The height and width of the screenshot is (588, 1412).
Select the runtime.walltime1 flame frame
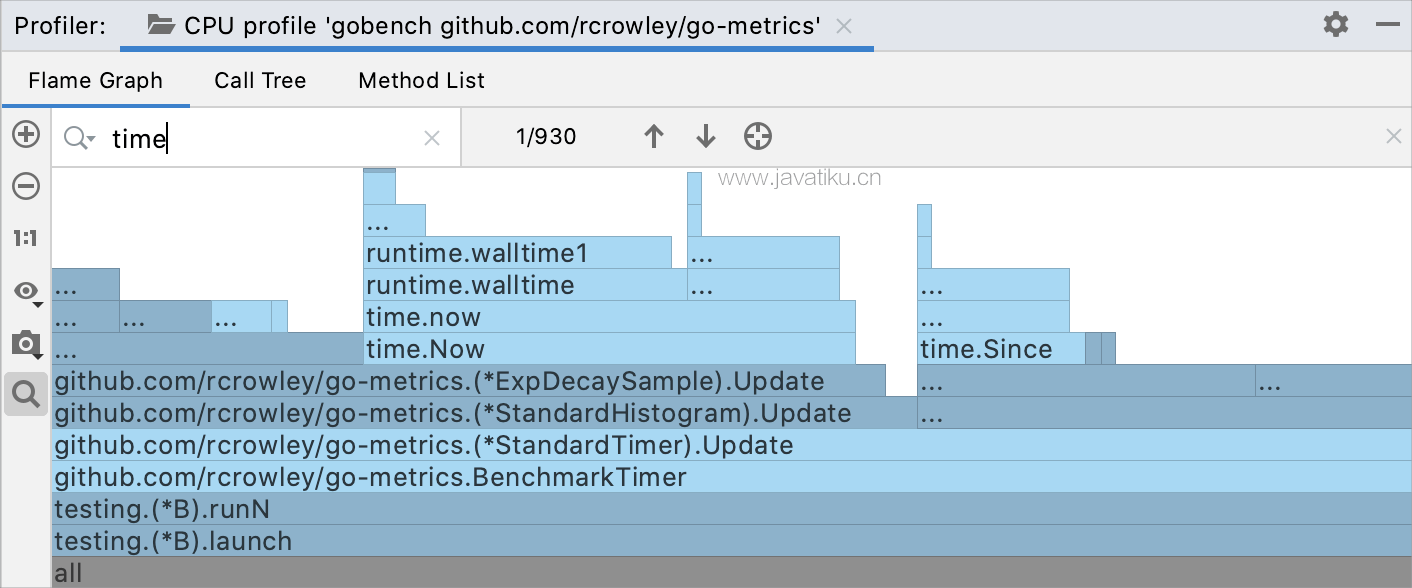click(x=518, y=253)
